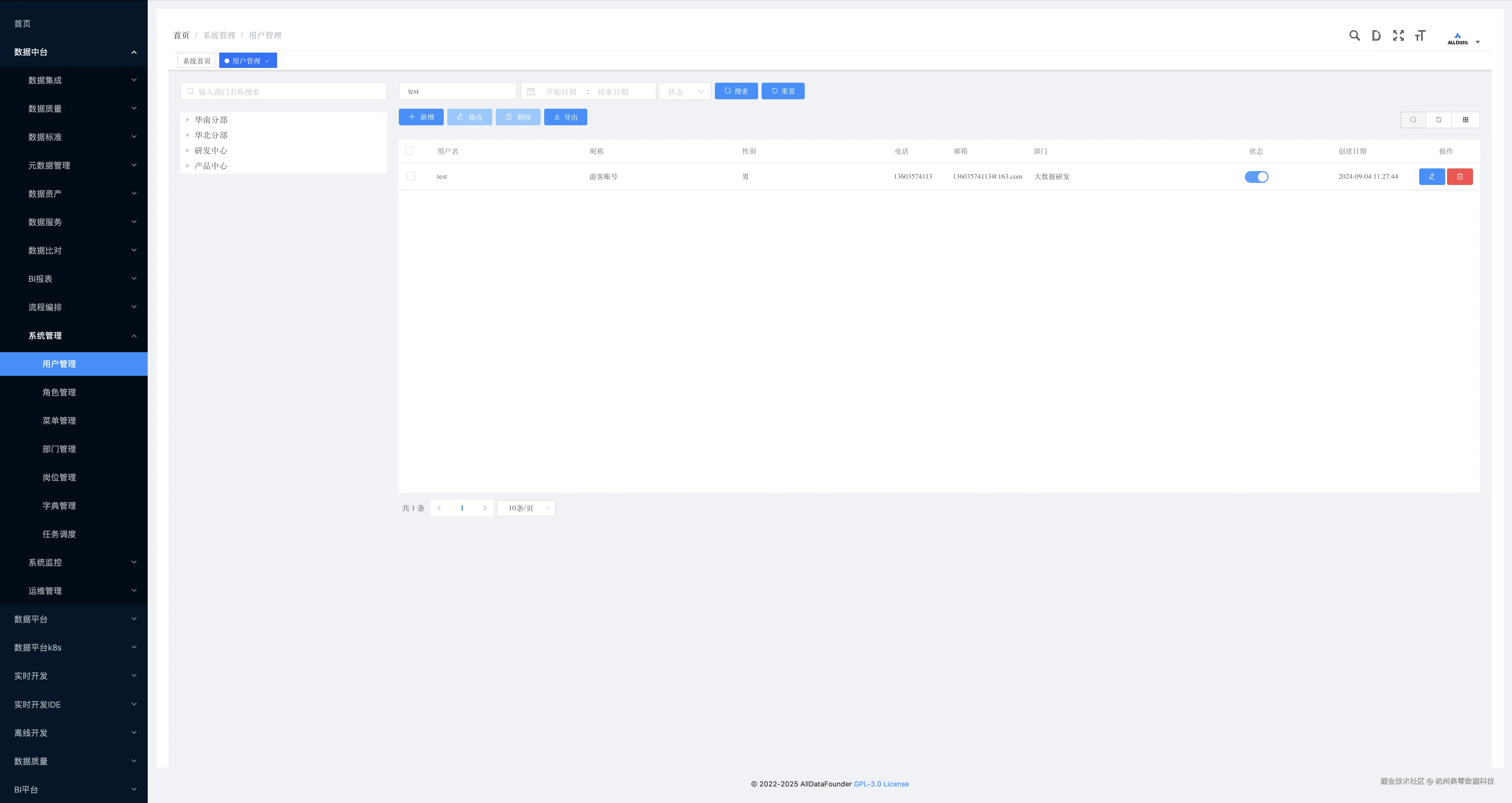Click the red delete icon for test user

(x=1460, y=177)
